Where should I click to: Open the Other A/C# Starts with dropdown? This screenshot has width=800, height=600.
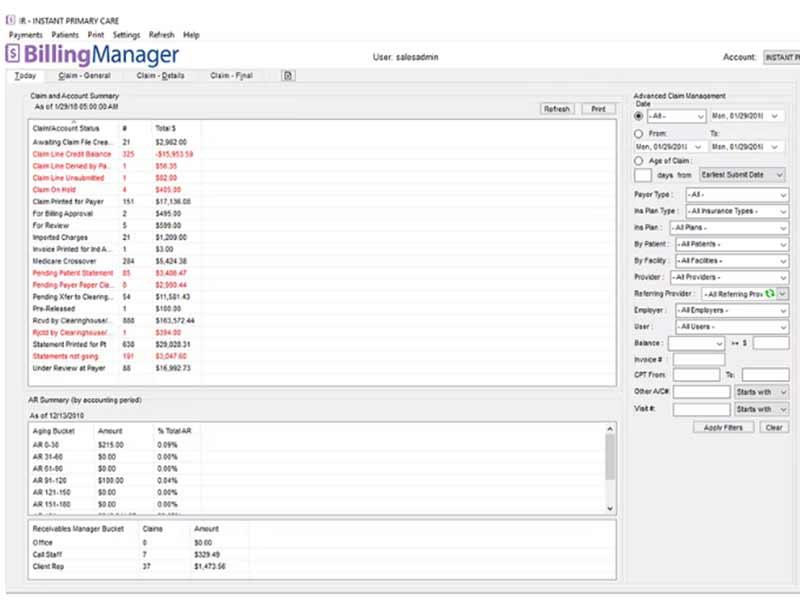tap(762, 392)
